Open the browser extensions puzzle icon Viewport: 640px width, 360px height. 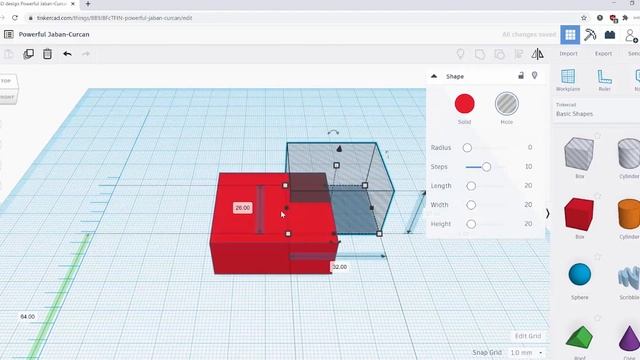click(625, 18)
